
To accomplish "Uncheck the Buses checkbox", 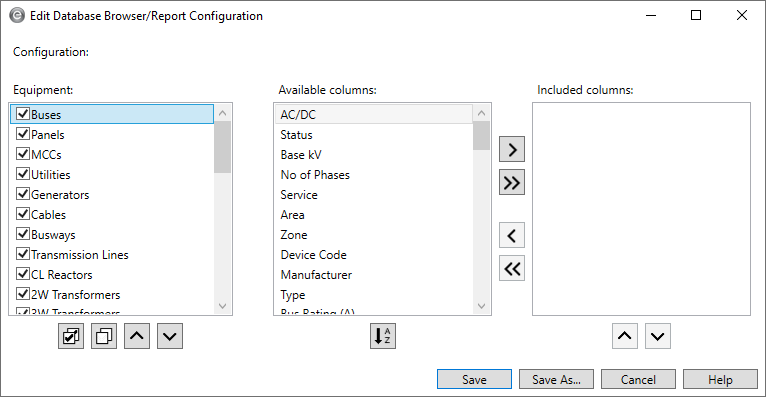I will tap(23, 114).
